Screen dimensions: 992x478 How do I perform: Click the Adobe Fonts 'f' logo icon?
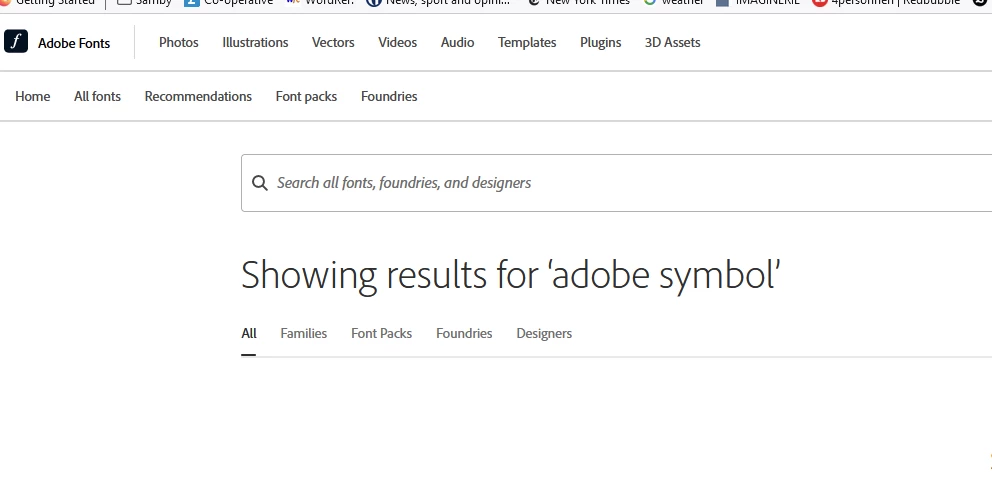[x=16, y=42]
